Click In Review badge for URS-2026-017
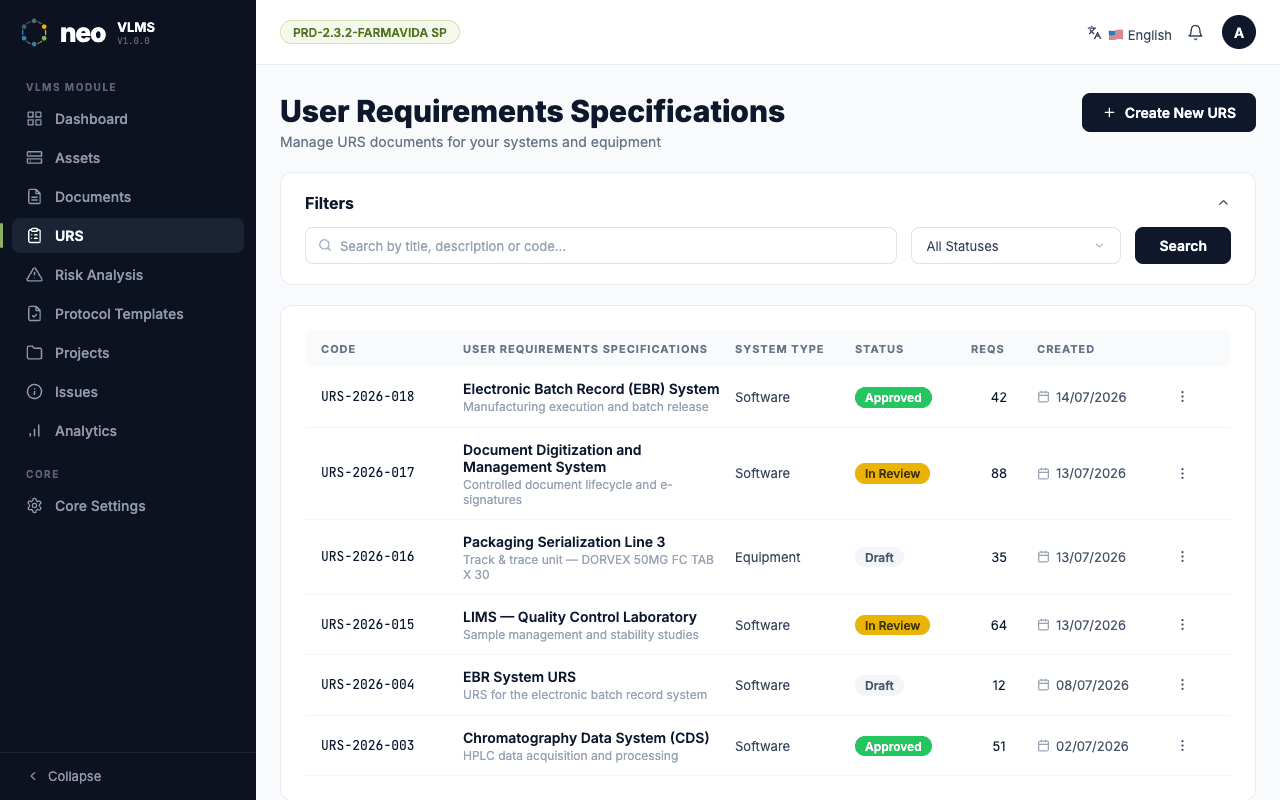Screen dimensions: 1280x800 point(892,473)
